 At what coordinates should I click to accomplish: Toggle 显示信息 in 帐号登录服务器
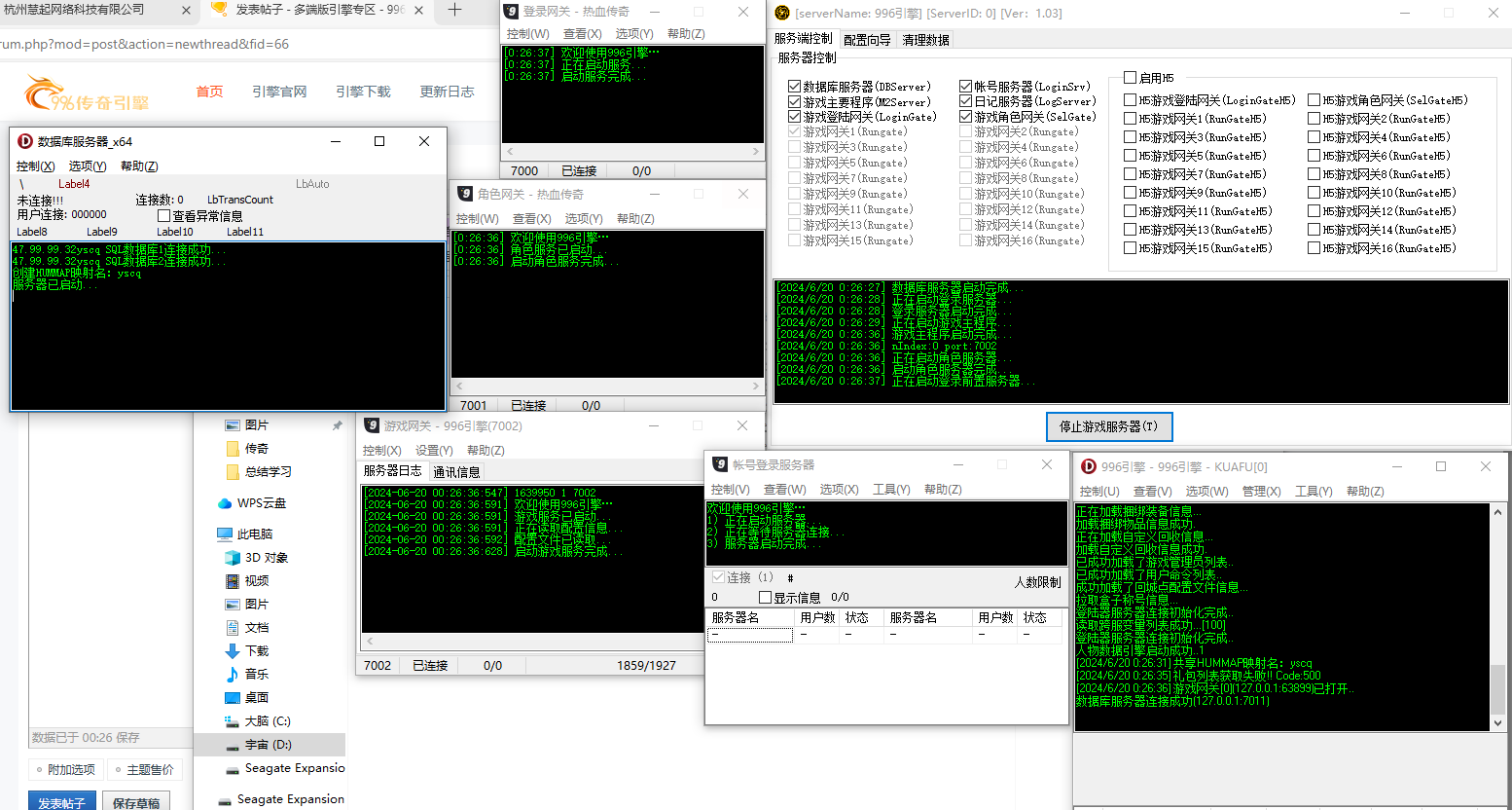[x=765, y=598]
